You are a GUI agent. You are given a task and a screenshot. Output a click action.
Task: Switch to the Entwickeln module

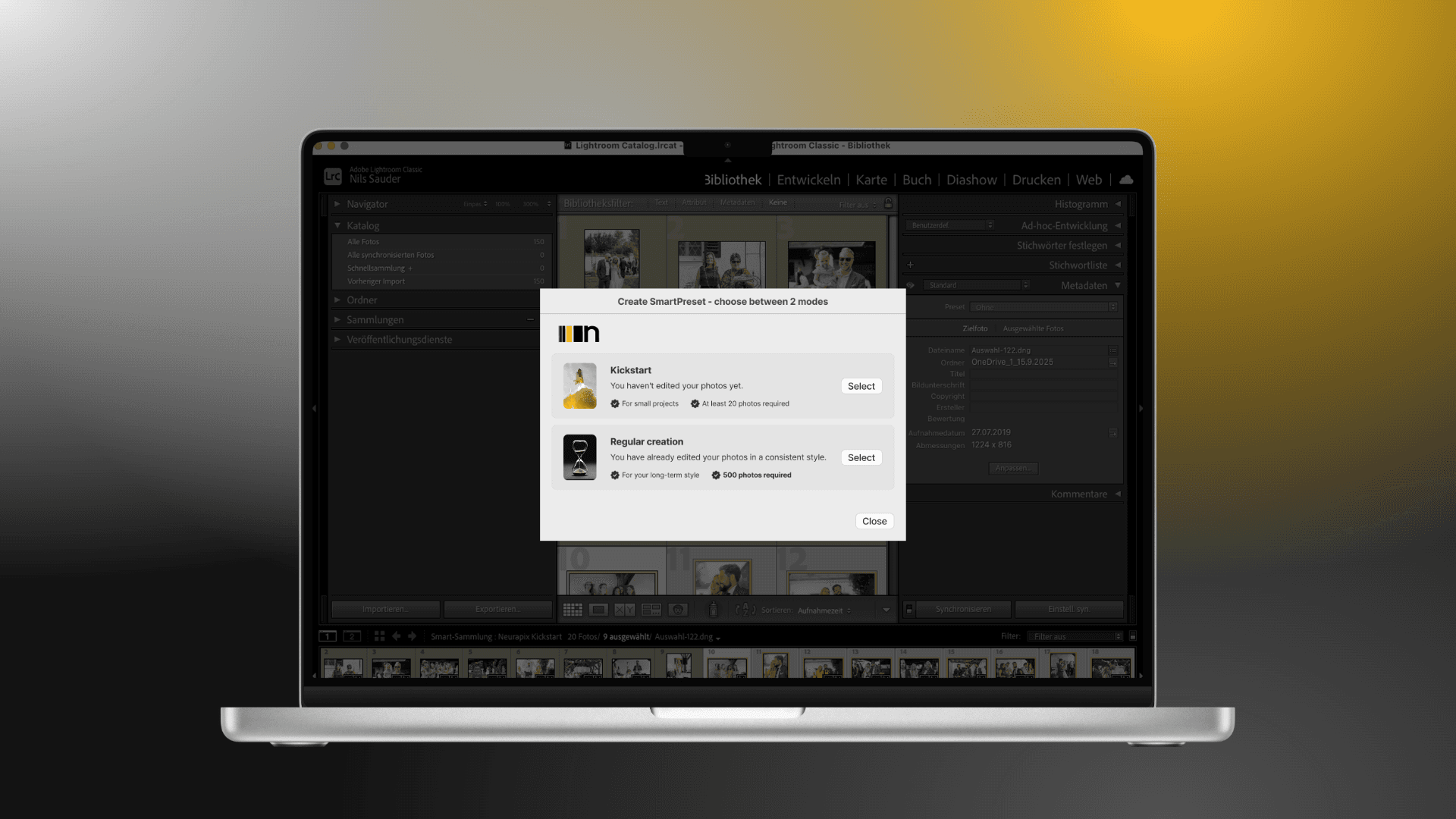808,180
